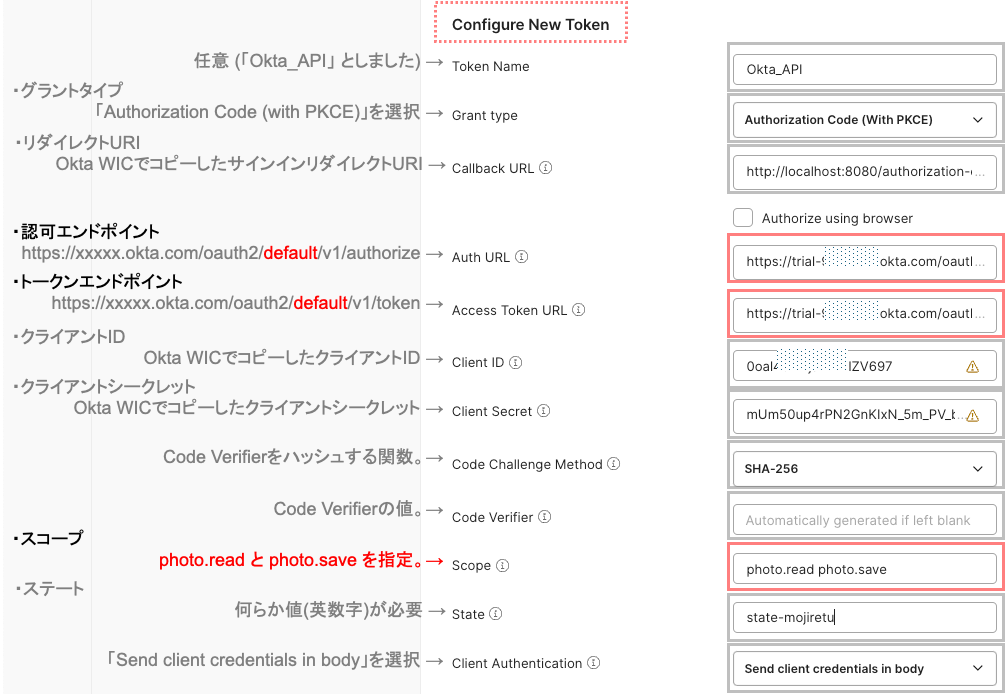1007x694 pixels.
Task: Click the Access Token URL label text
Action: point(509,310)
